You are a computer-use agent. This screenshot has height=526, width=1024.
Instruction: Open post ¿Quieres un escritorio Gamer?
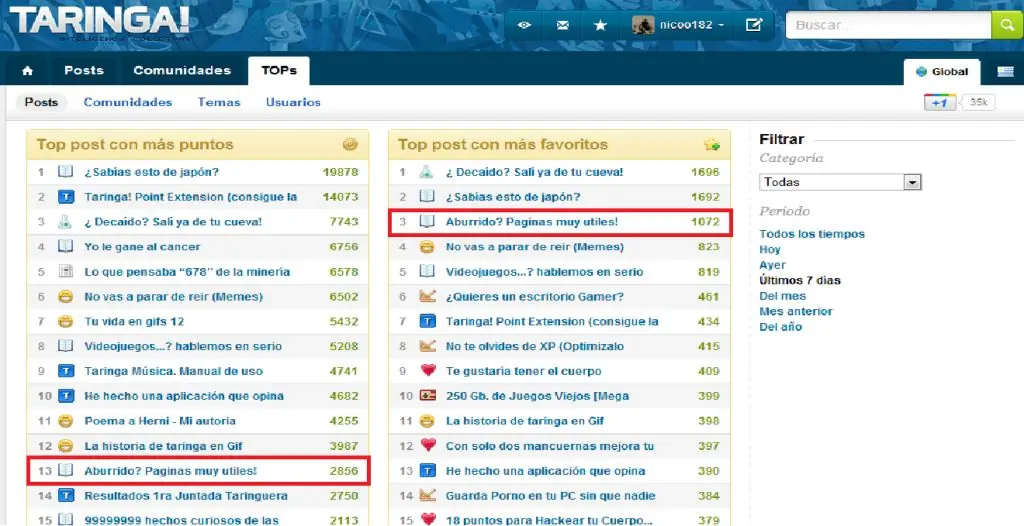[535, 297]
